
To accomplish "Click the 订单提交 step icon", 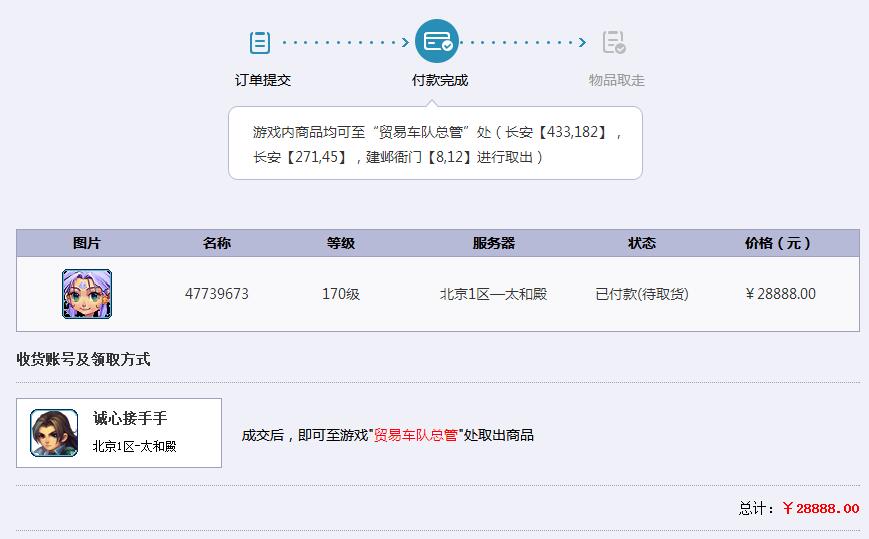I will (x=260, y=43).
